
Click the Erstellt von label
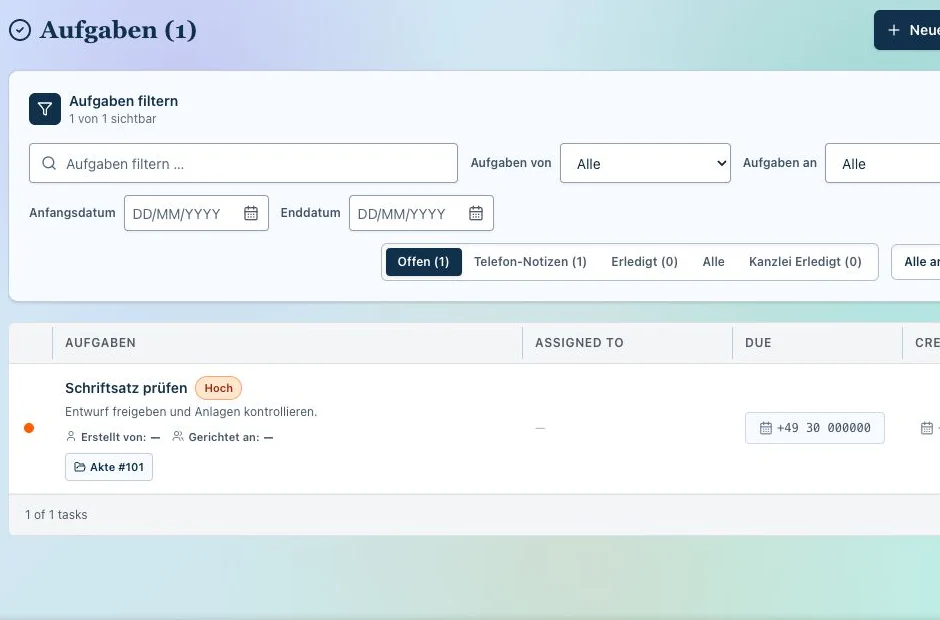(x=113, y=437)
